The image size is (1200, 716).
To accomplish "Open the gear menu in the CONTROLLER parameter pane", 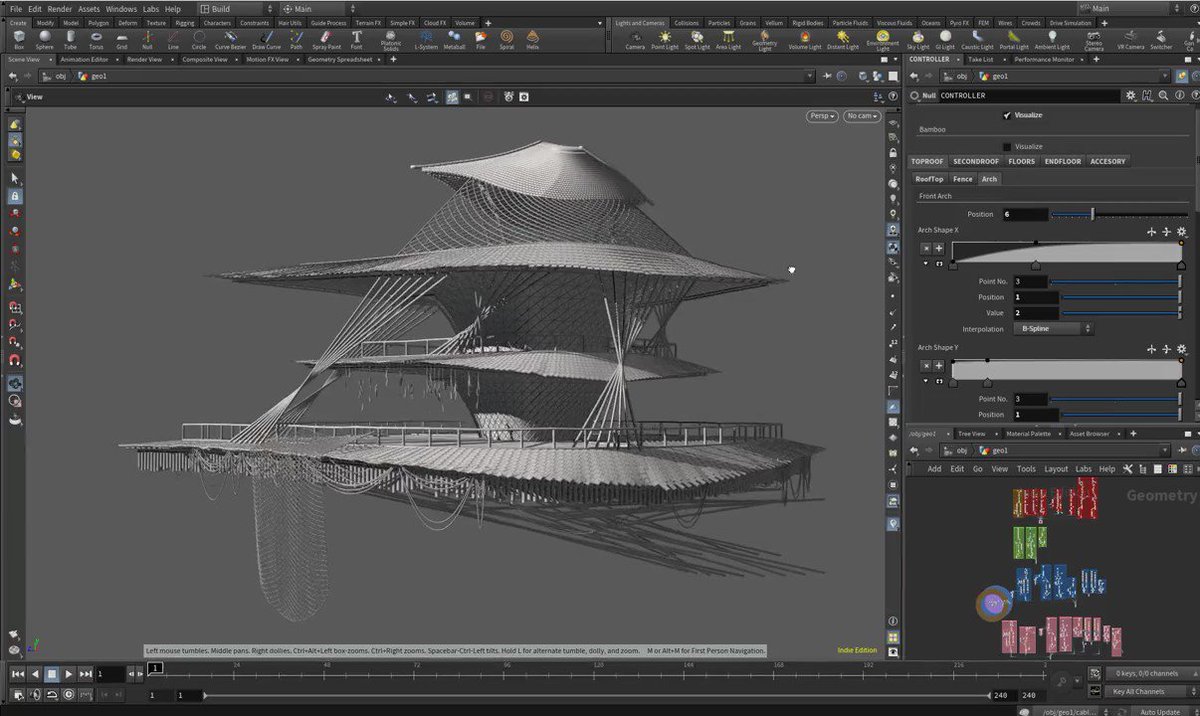I will click(1131, 95).
